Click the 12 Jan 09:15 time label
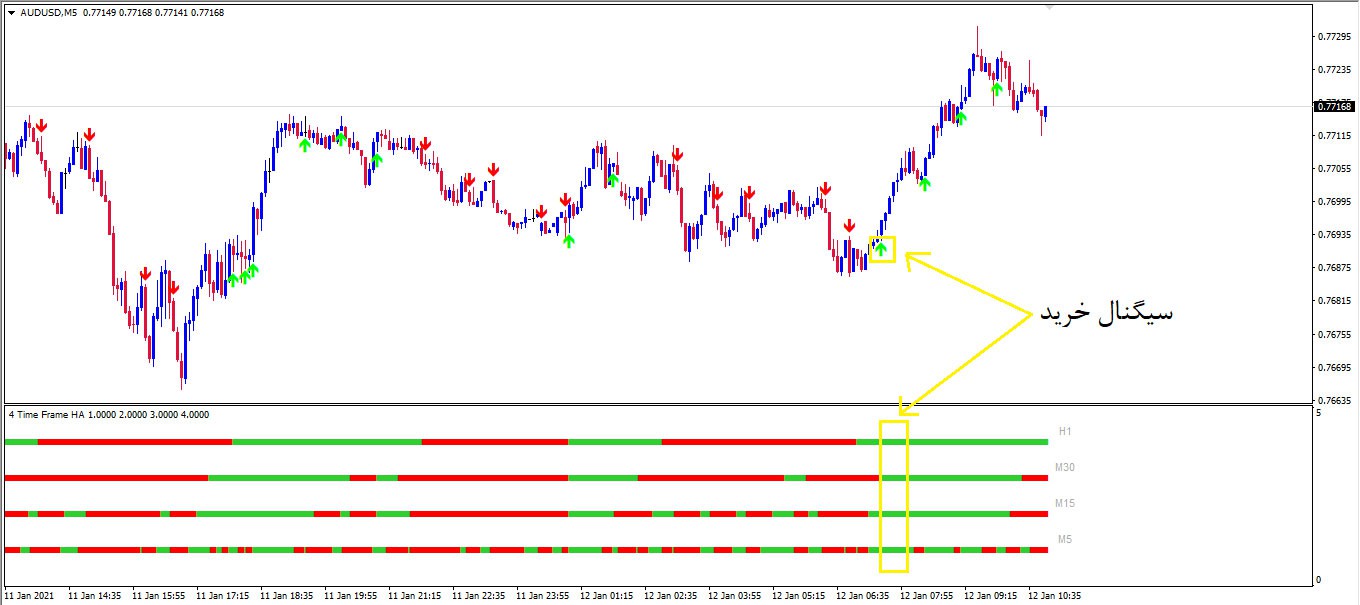The width and height of the screenshot is (1360, 605). click(991, 595)
